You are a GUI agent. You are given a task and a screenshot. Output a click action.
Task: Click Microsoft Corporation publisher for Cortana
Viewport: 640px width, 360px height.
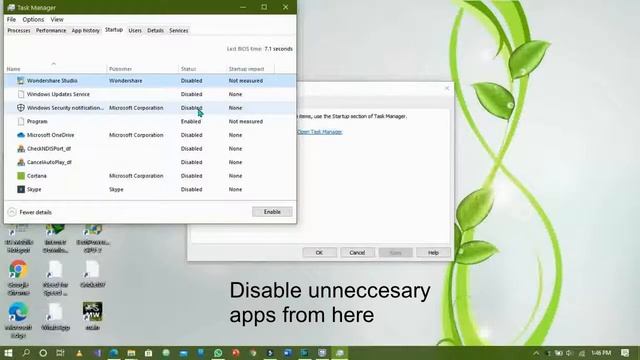(136, 176)
